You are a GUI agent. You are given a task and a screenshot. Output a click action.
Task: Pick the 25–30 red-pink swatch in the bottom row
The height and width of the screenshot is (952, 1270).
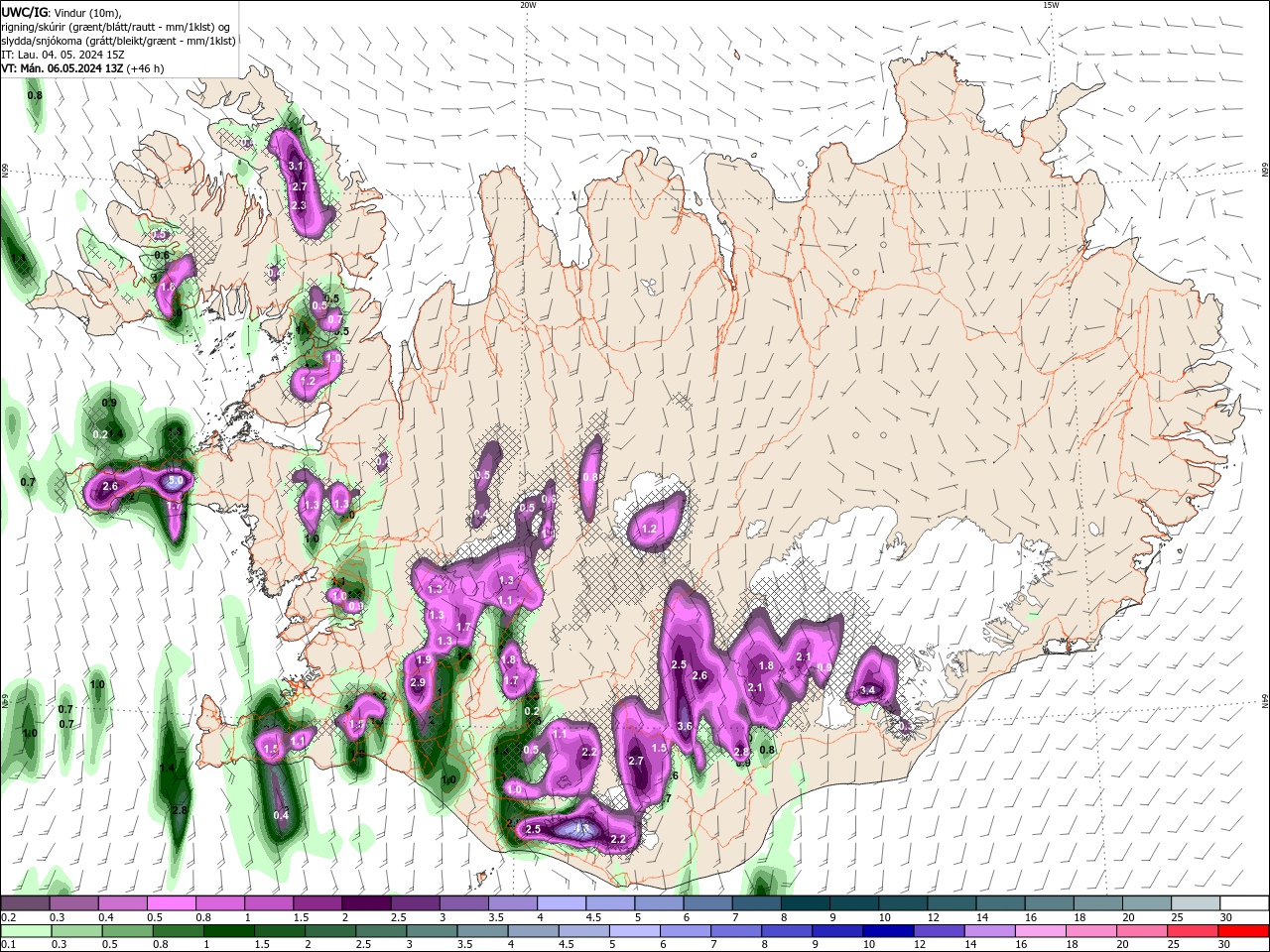click(1194, 931)
